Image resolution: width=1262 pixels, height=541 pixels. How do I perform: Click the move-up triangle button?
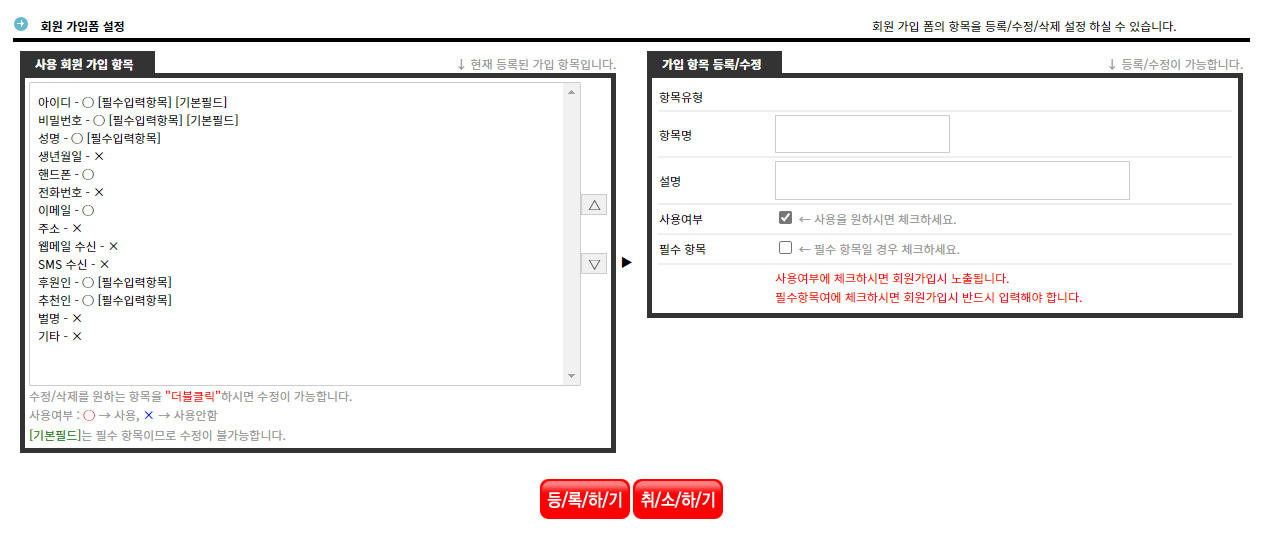click(594, 205)
